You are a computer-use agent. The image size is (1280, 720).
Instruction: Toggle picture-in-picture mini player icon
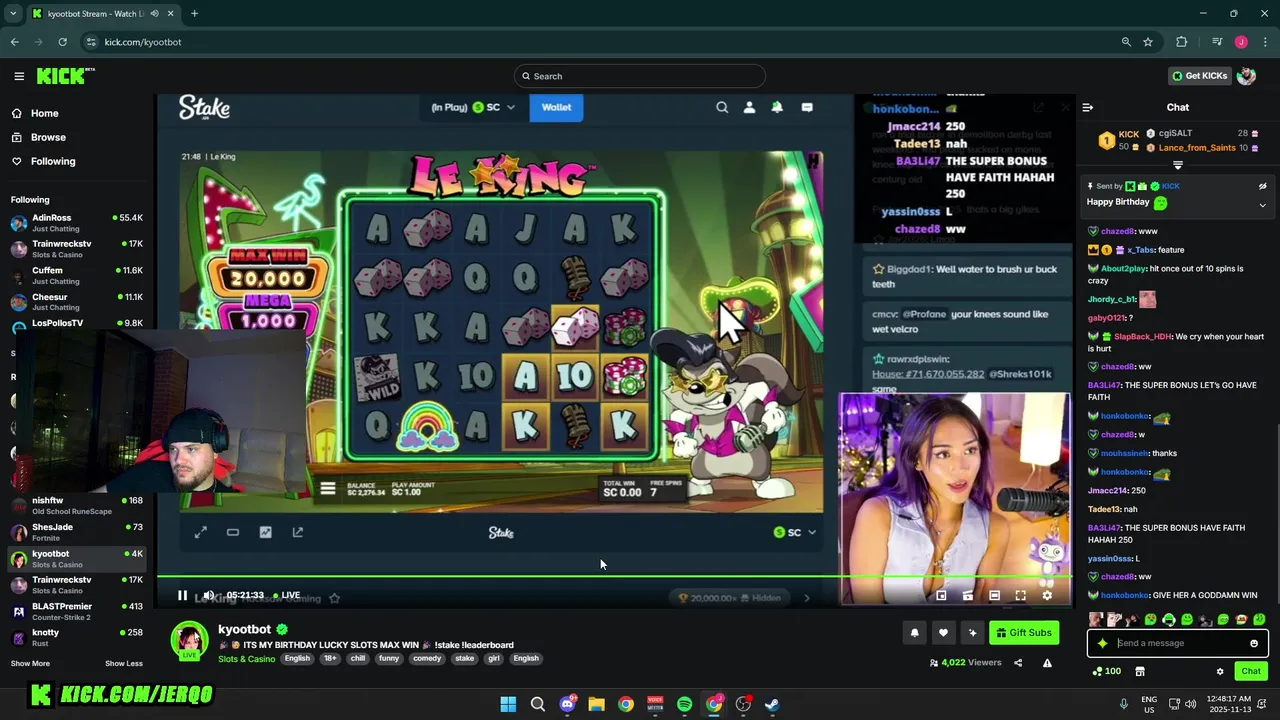coord(941,595)
